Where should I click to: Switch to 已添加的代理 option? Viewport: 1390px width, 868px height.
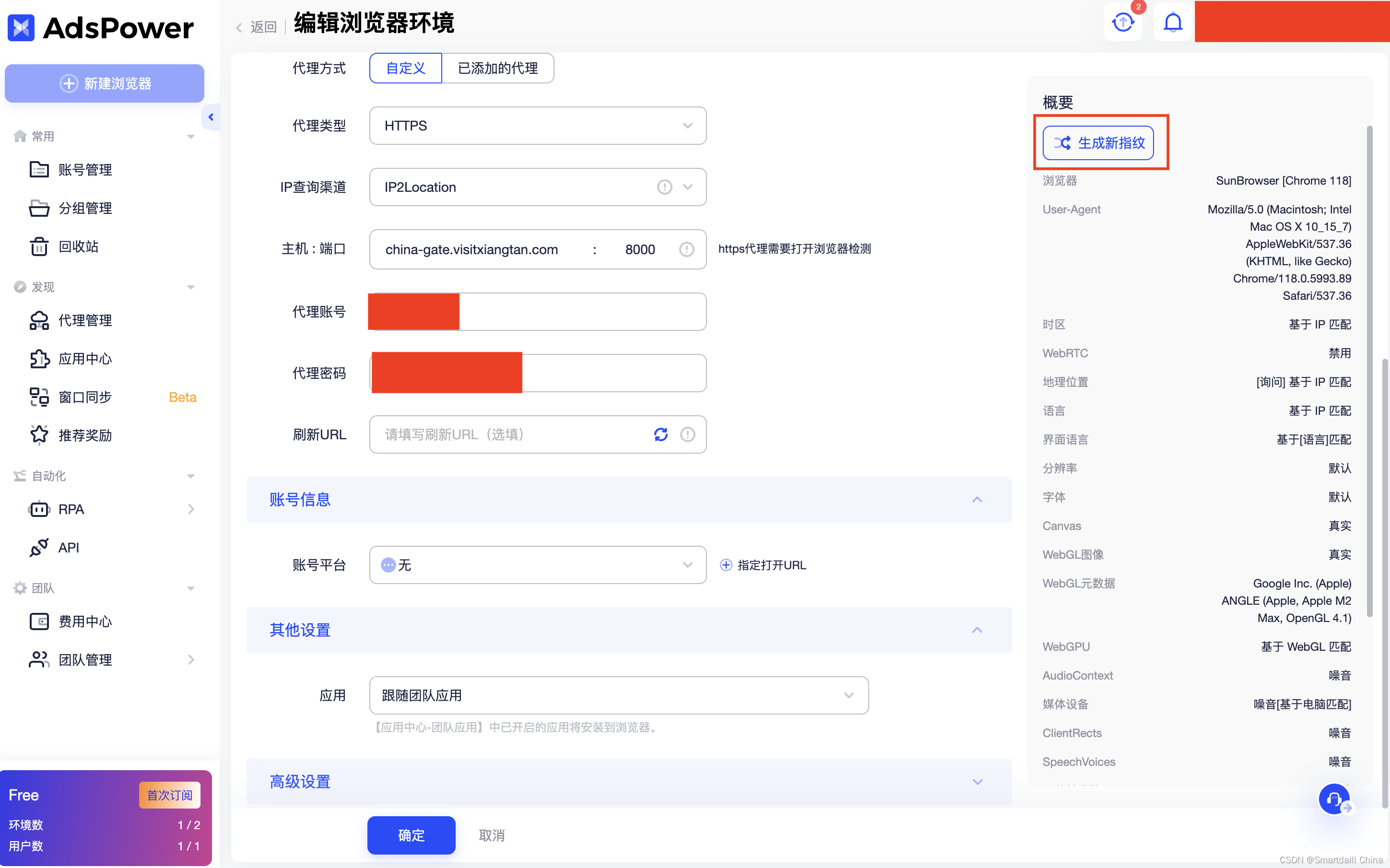pos(497,68)
